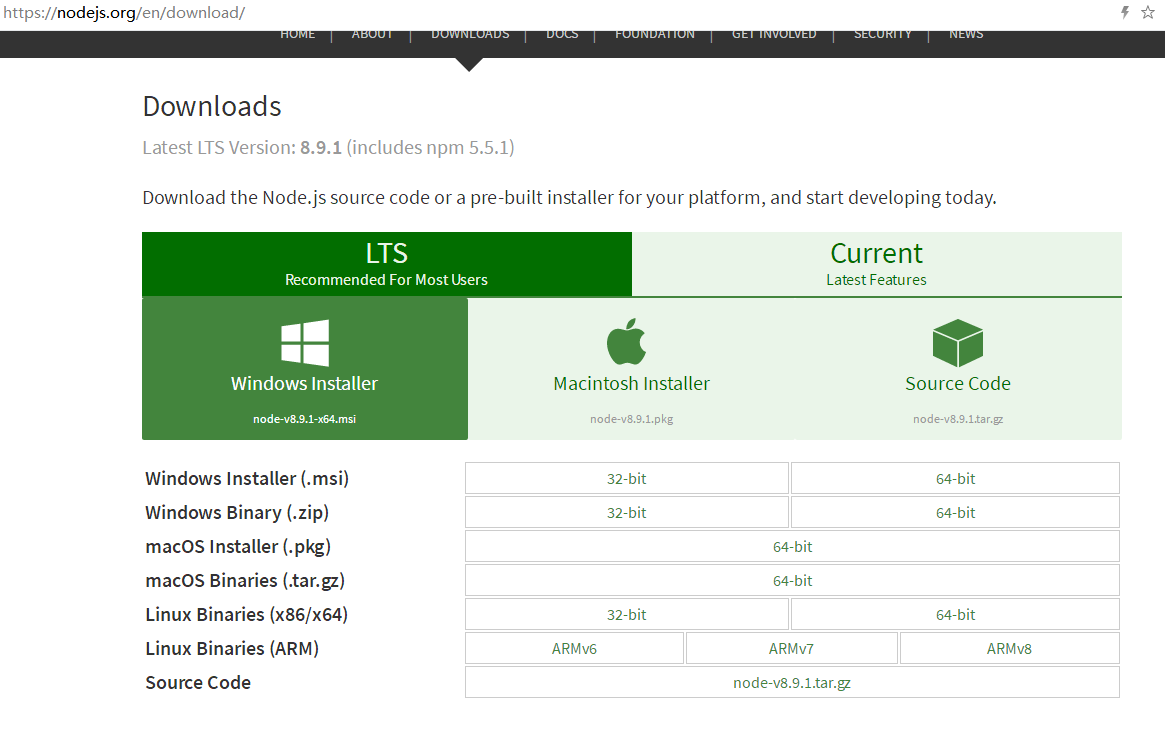Image resolution: width=1165 pixels, height=736 pixels.
Task: Select the LTS Recommended For Most Users tab
Action: coord(386,264)
